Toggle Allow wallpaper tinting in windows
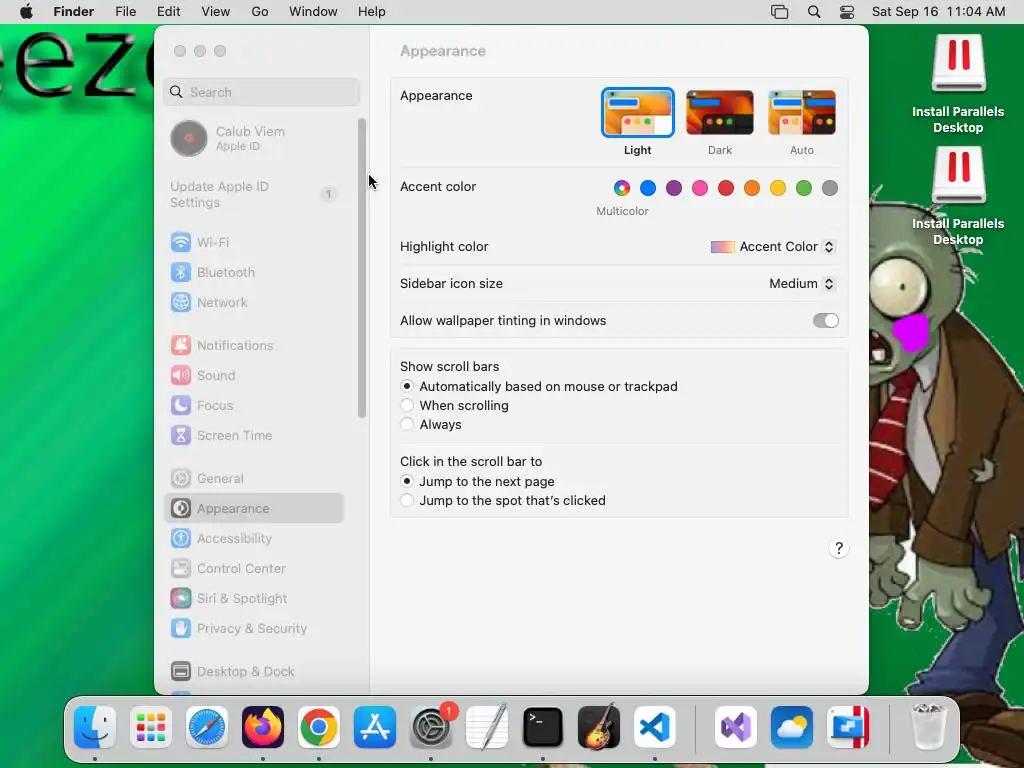Screen dimensions: 1024x768 [825, 321]
